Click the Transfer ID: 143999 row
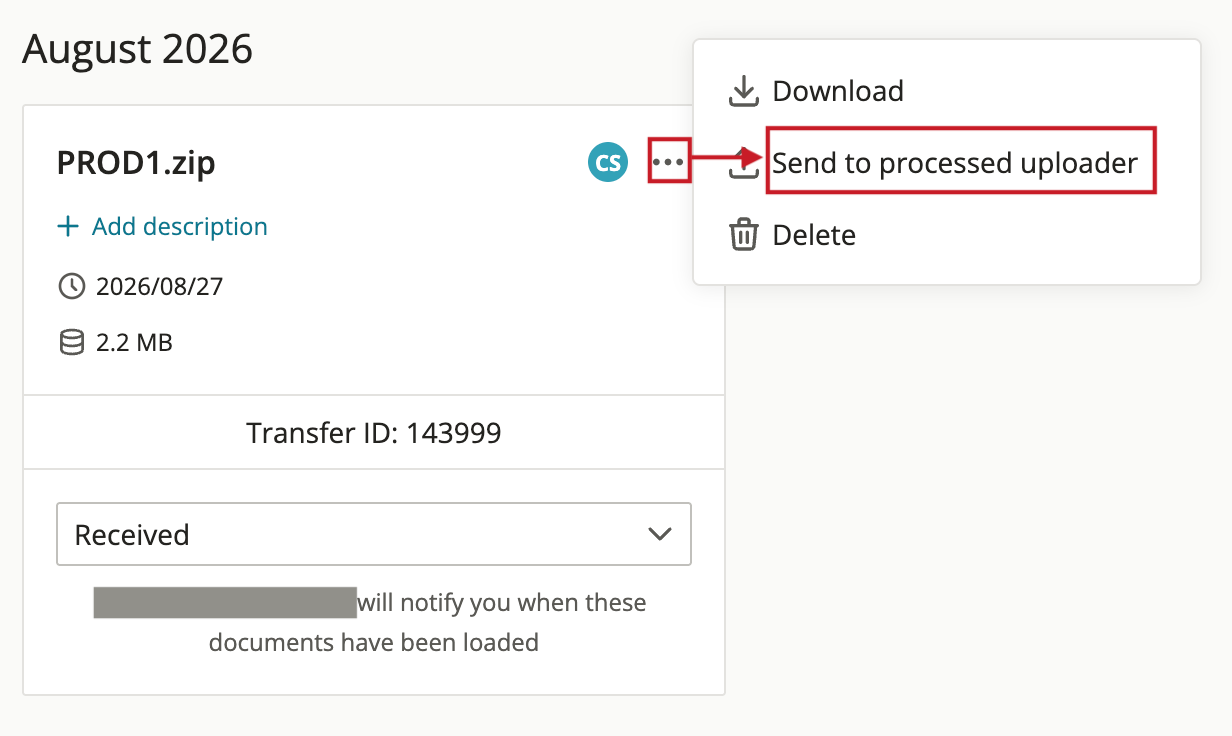This screenshot has height=736, width=1232. (374, 433)
